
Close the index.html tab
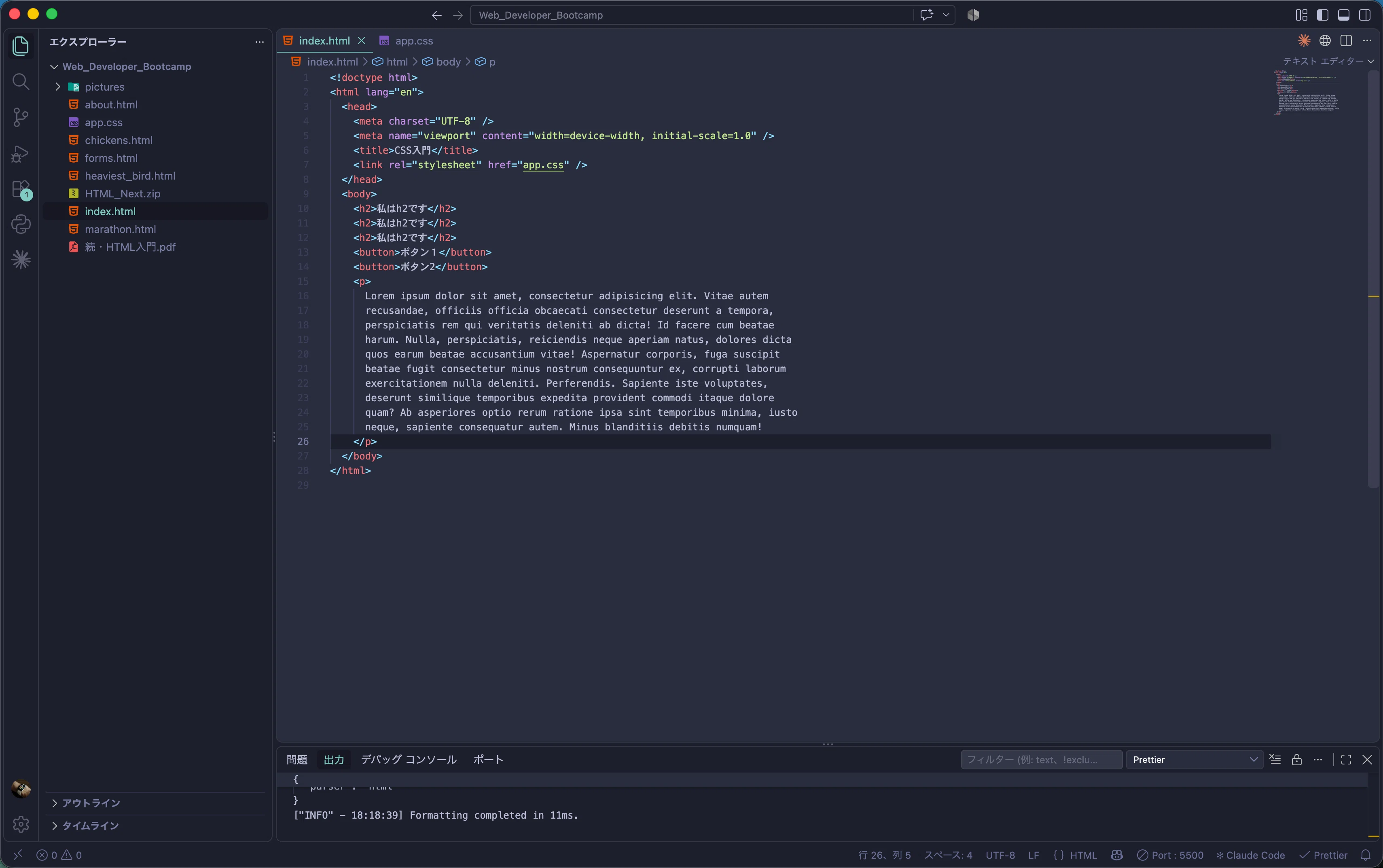click(362, 41)
